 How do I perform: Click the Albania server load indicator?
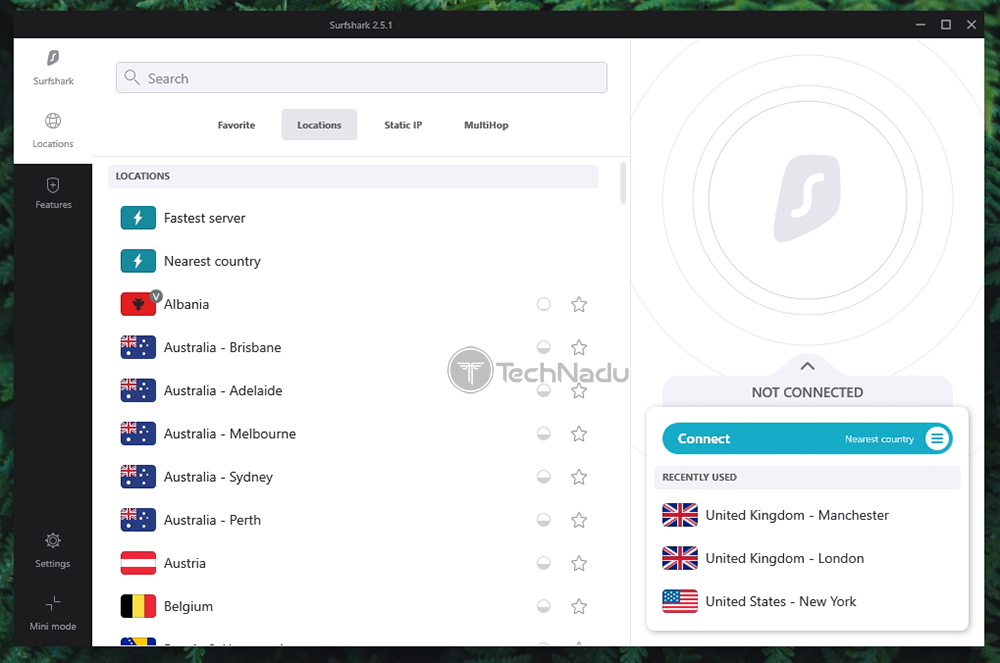pos(543,304)
